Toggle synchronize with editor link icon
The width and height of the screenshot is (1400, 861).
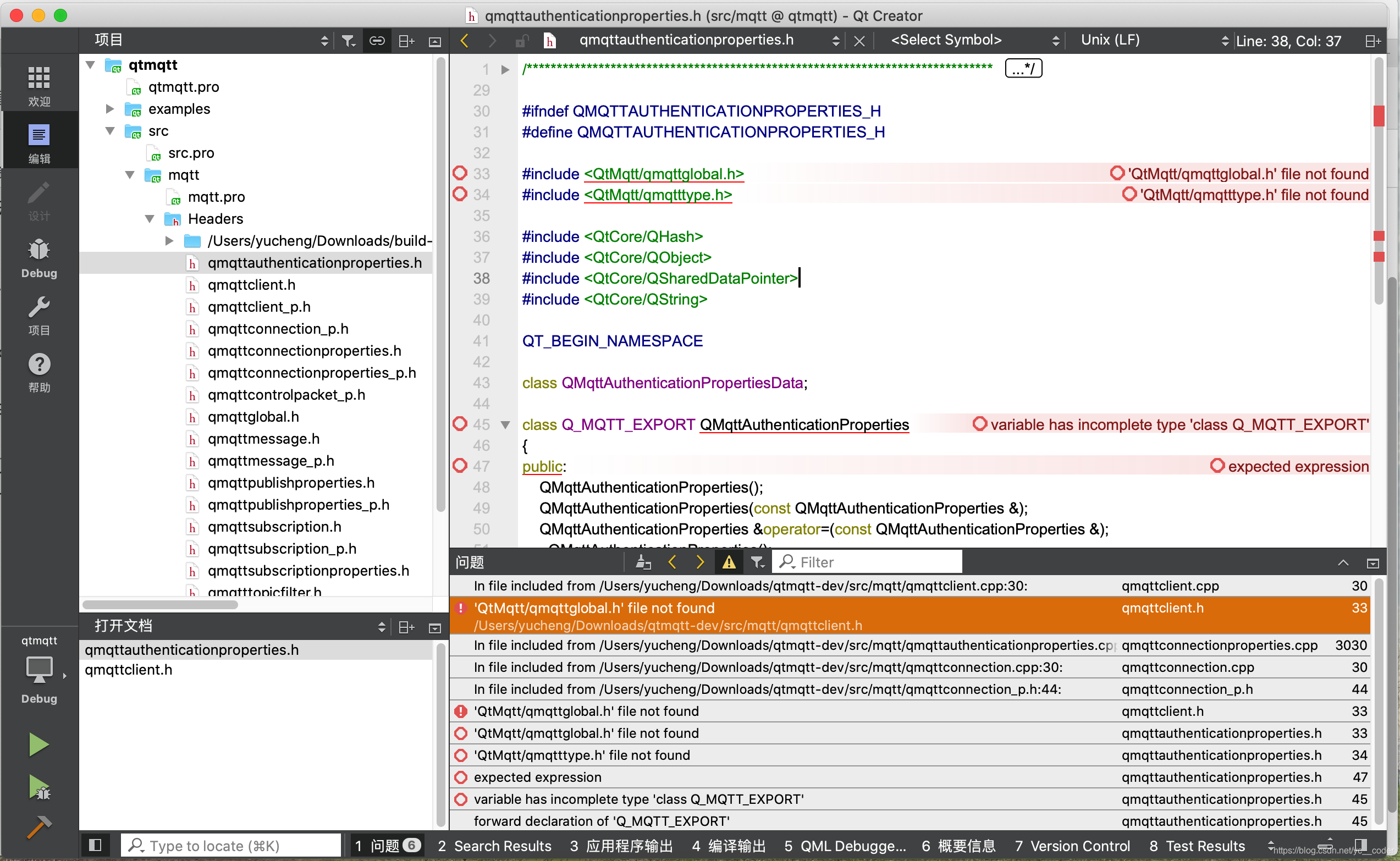click(x=377, y=41)
